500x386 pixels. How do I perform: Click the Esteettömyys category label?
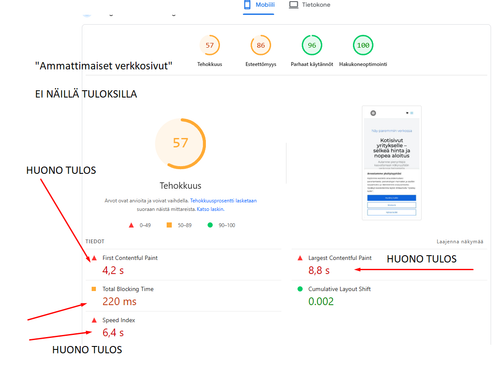261,64
